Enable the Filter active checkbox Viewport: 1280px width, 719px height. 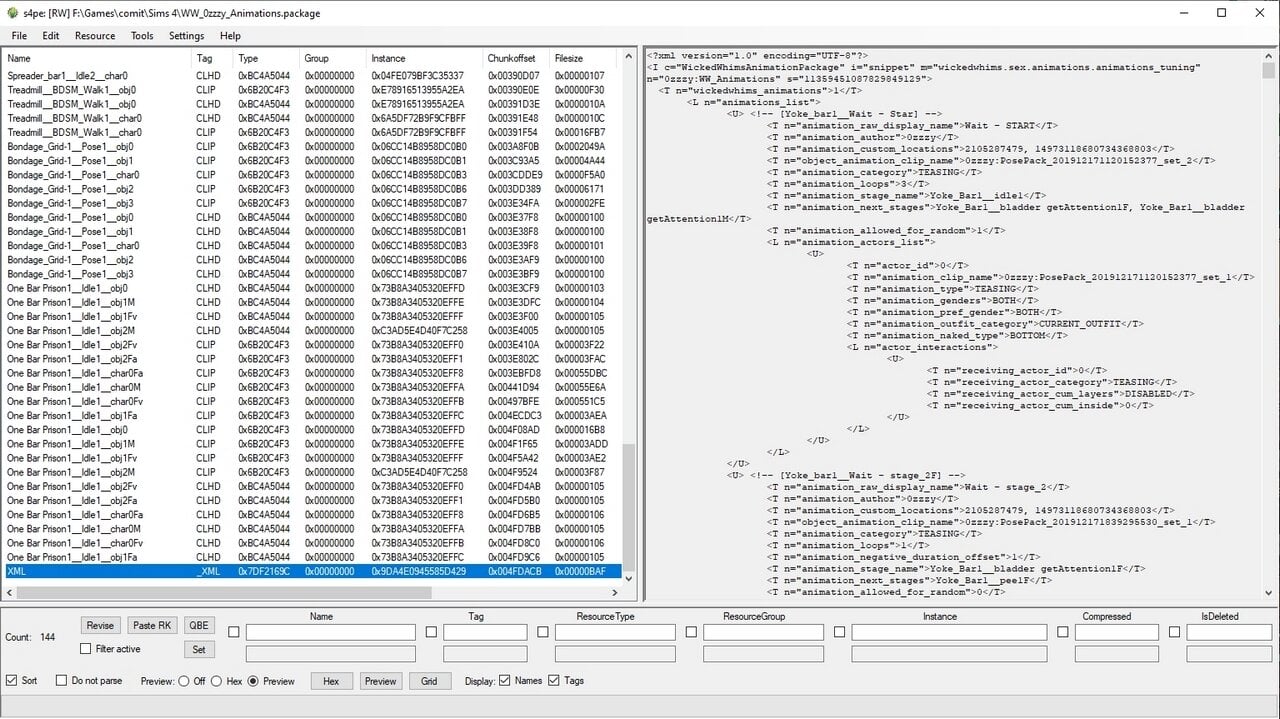[86, 649]
